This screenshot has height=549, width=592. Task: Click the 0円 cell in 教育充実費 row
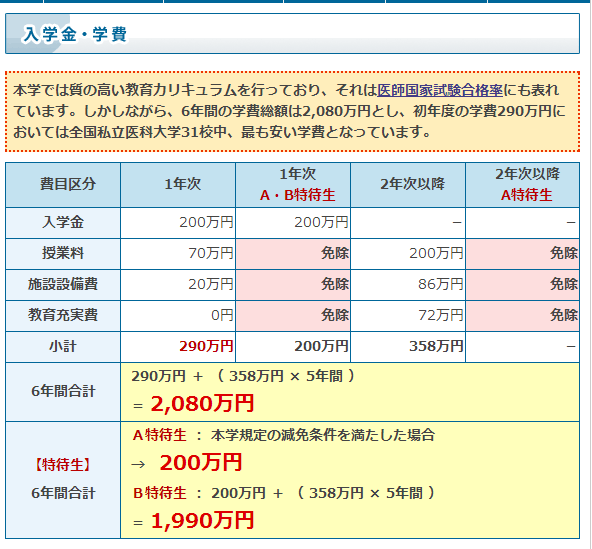tap(178, 315)
